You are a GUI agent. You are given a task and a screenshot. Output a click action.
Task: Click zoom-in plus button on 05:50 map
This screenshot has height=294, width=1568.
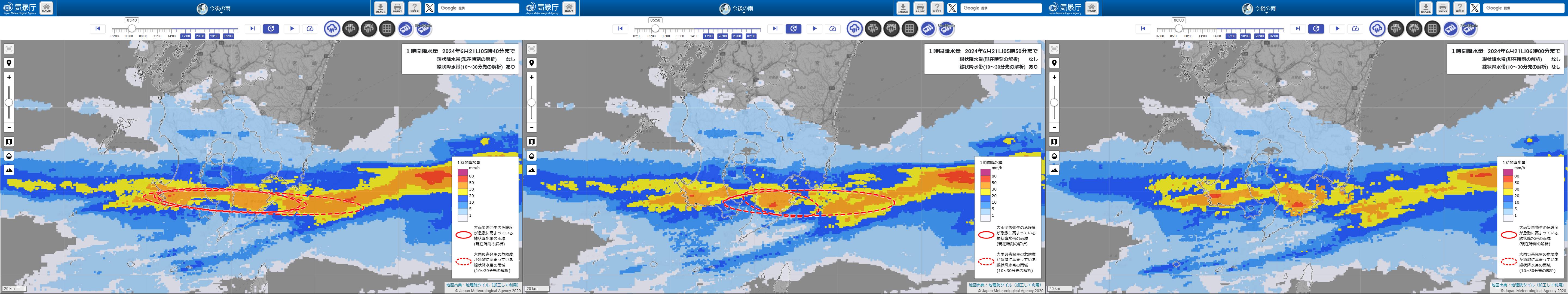[531, 77]
